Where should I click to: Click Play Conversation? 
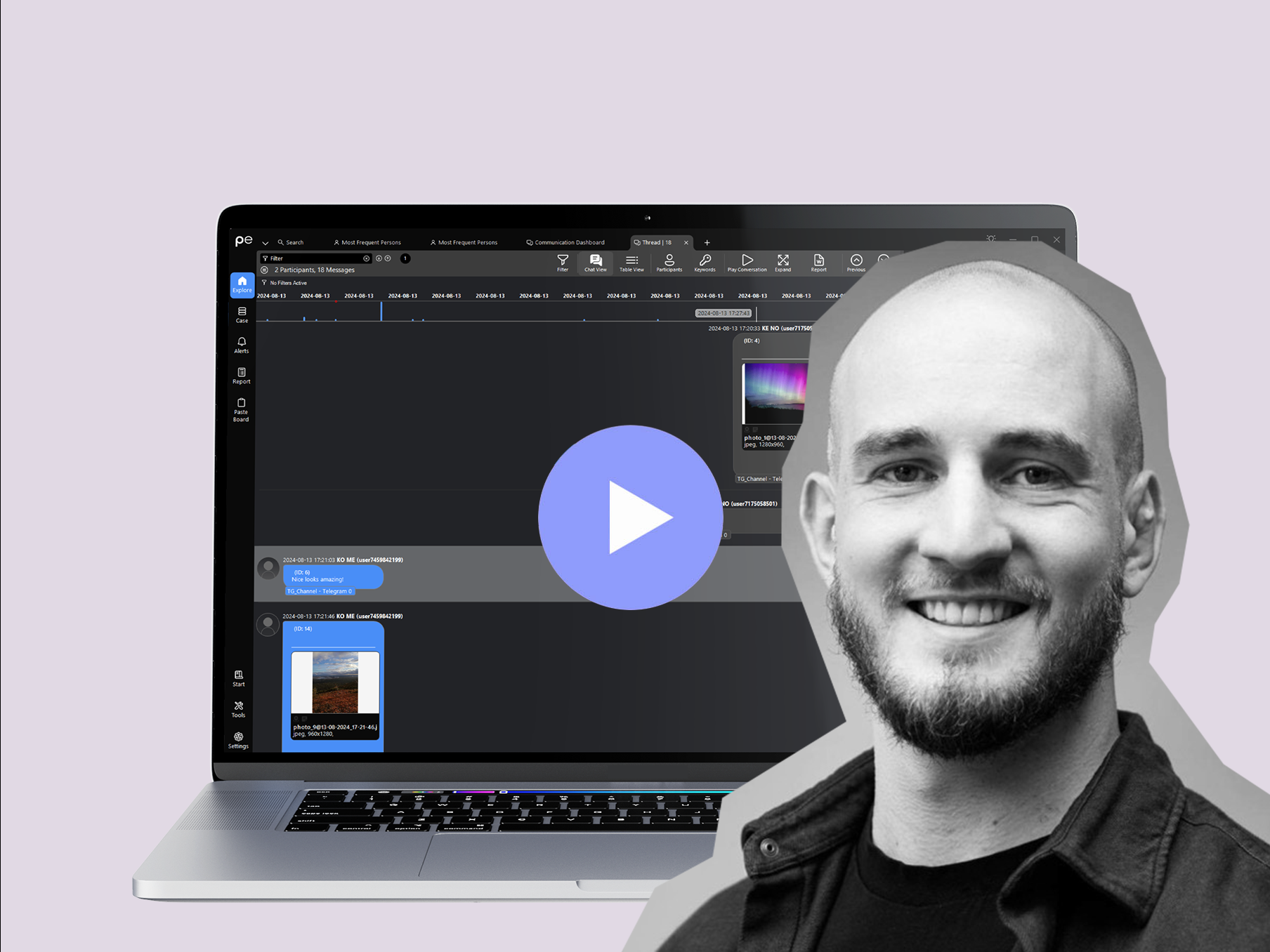[747, 263]
